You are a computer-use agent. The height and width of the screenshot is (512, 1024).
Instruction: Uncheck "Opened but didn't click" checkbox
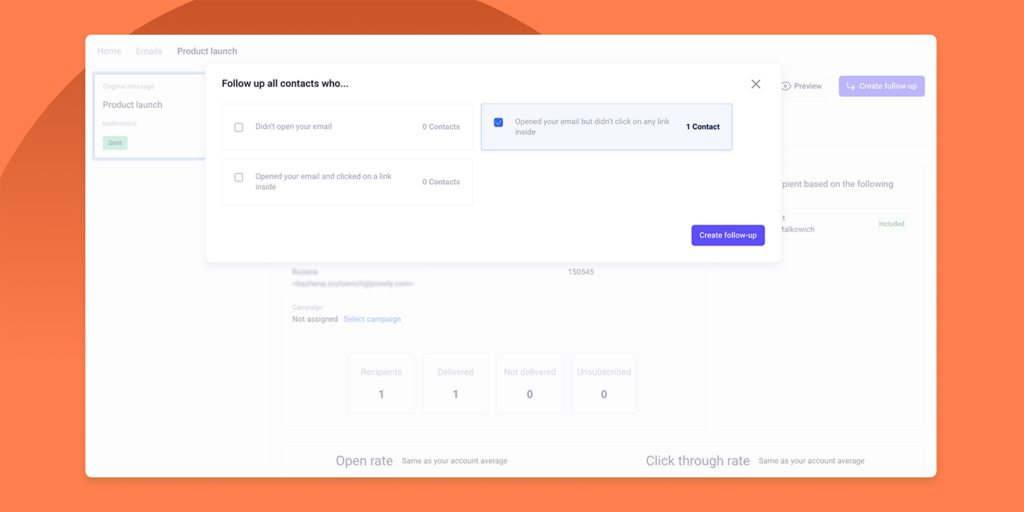(498, 122)
